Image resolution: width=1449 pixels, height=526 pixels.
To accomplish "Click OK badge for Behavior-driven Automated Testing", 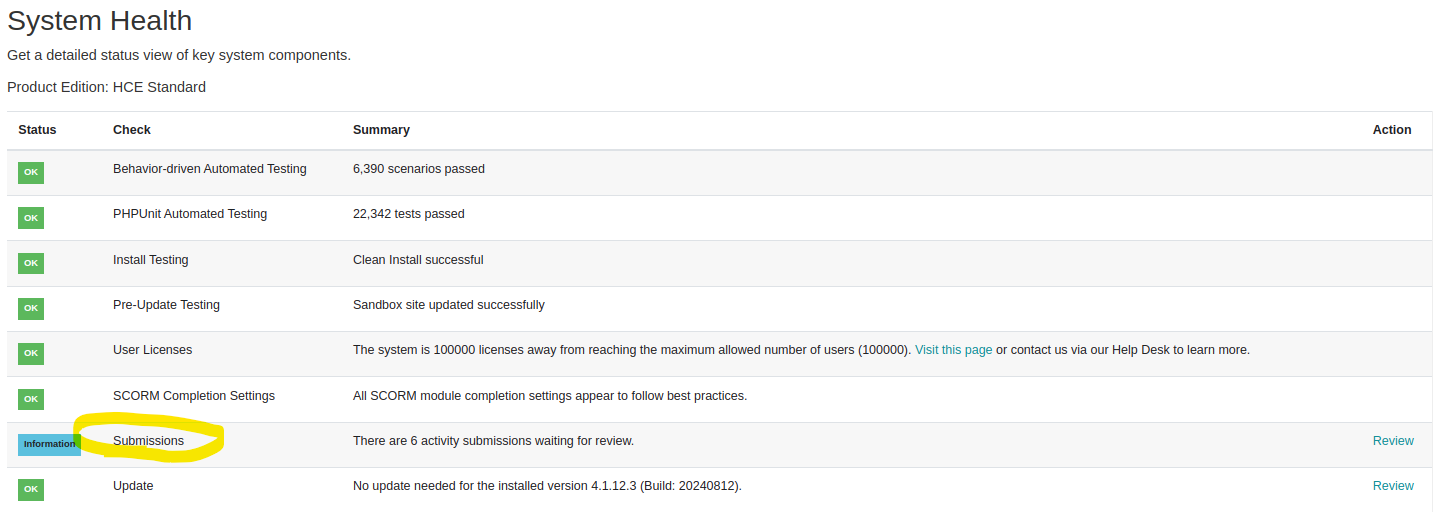I will point(31,172).
